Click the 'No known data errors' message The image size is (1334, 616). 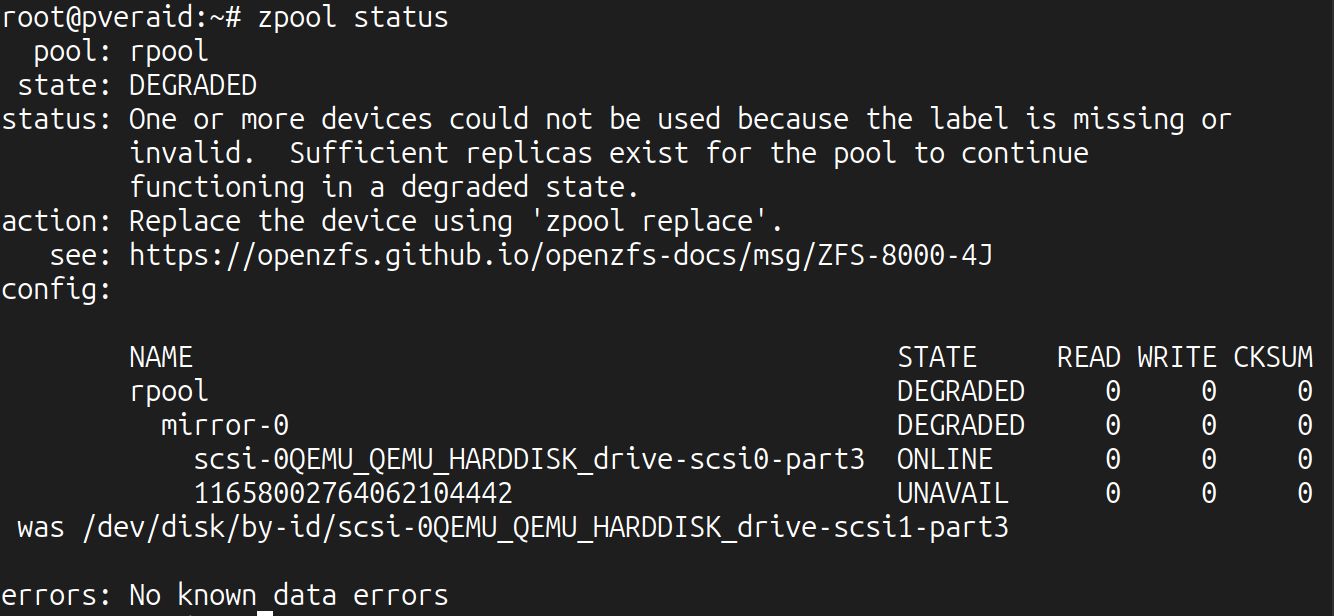(289, 596)
